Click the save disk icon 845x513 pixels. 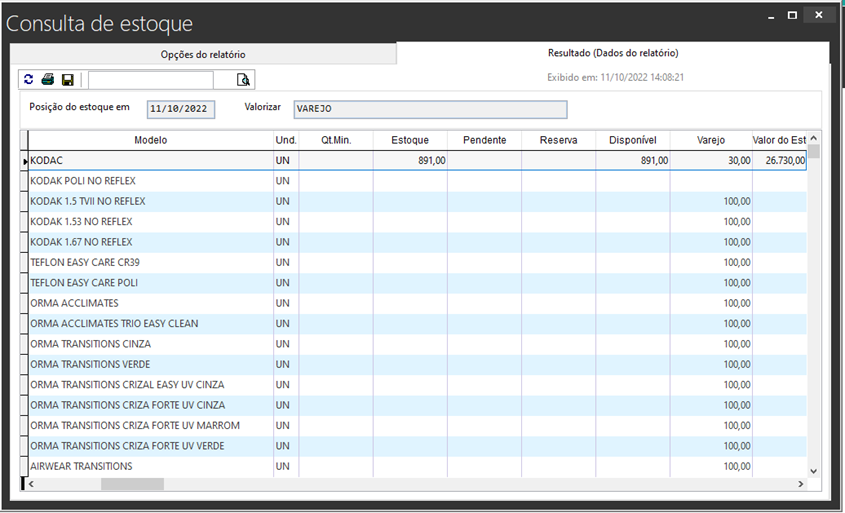67,79
